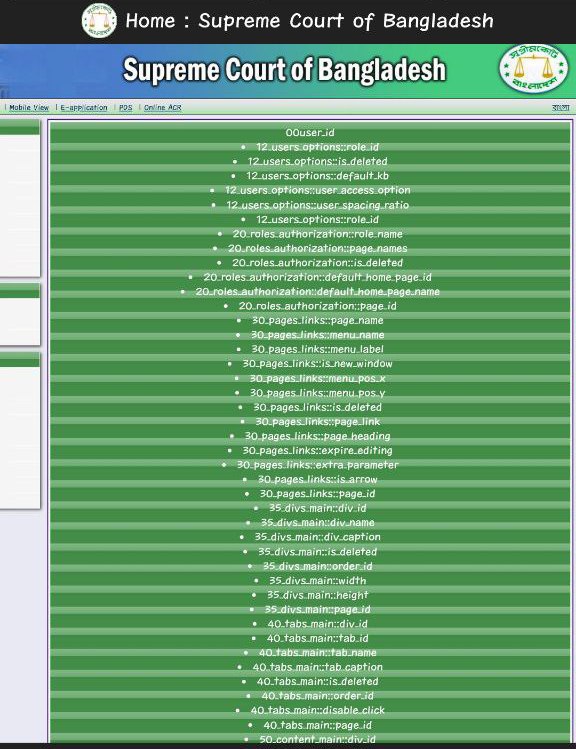Click the 40_tabs_main::disable_click row
The width and height of the screenshot is (576, 749).
[318, 710]
